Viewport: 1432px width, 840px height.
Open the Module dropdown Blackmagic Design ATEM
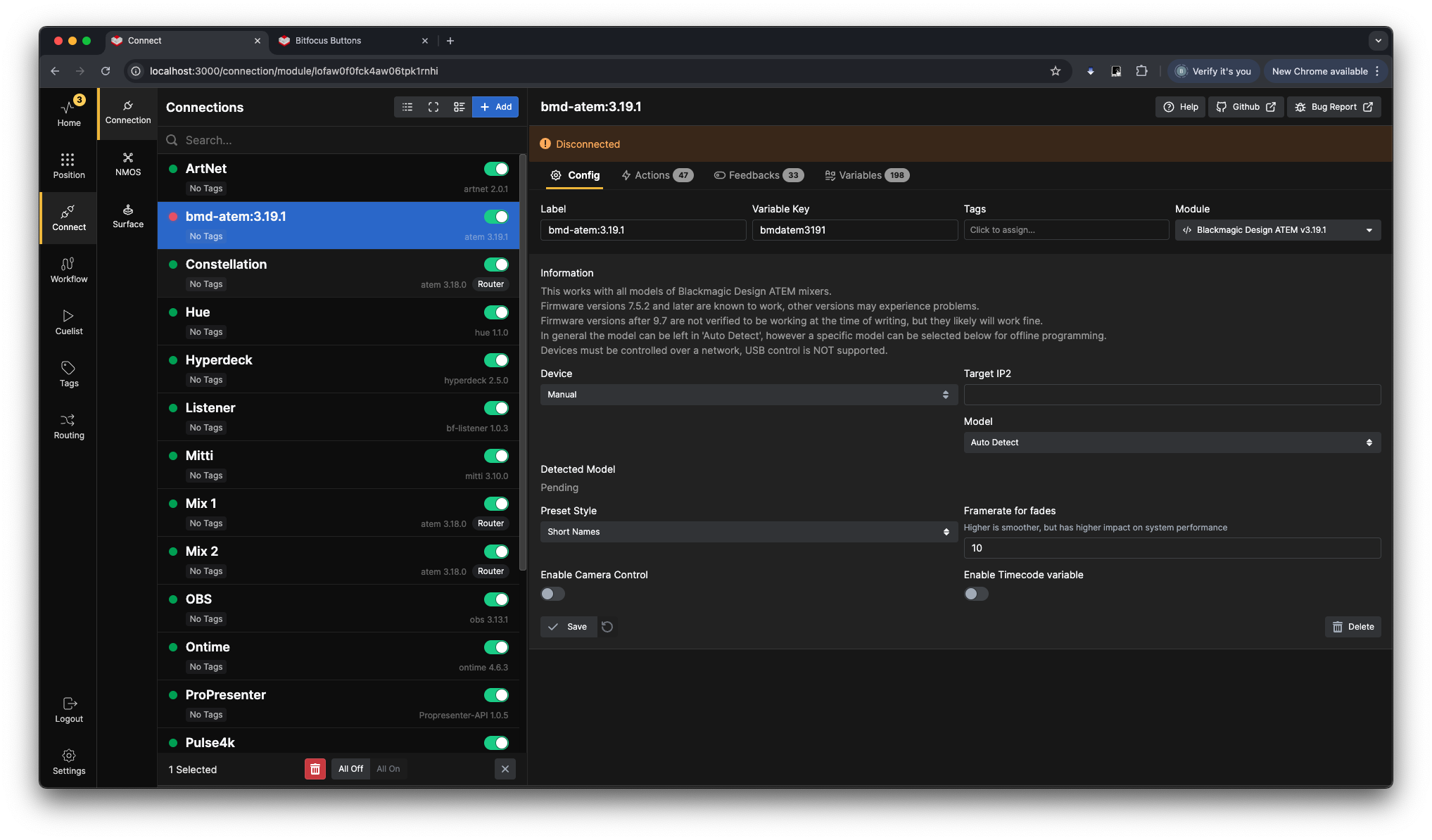[1278, 230]
